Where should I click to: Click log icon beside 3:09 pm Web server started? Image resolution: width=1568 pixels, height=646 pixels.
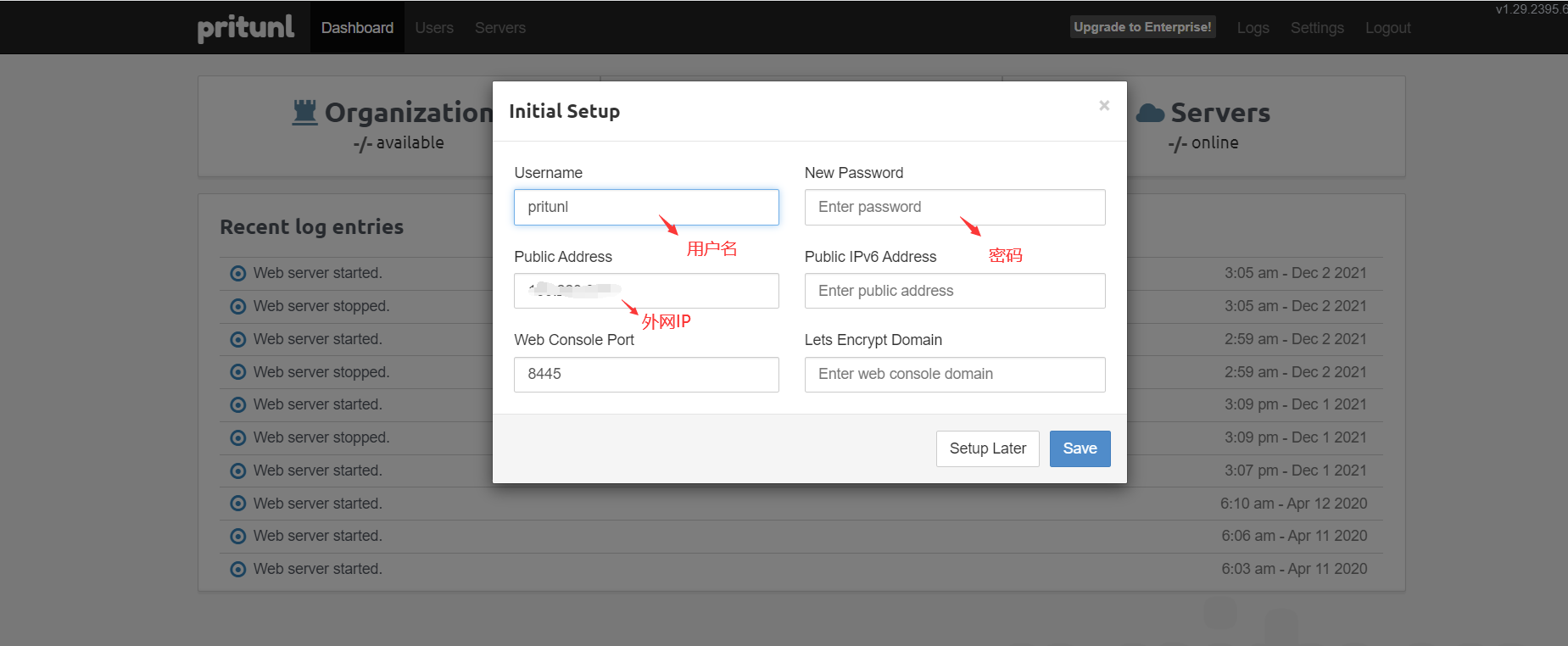click(238, 404)
